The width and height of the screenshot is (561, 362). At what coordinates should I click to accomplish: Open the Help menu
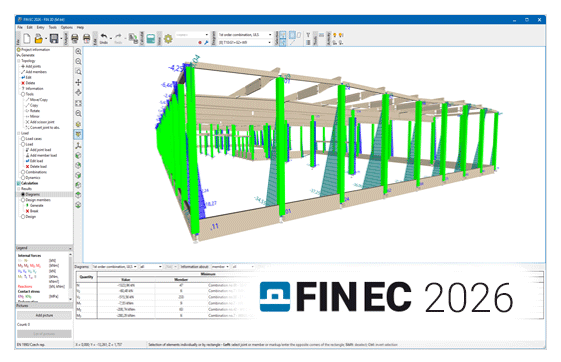[x=81, y=27]
